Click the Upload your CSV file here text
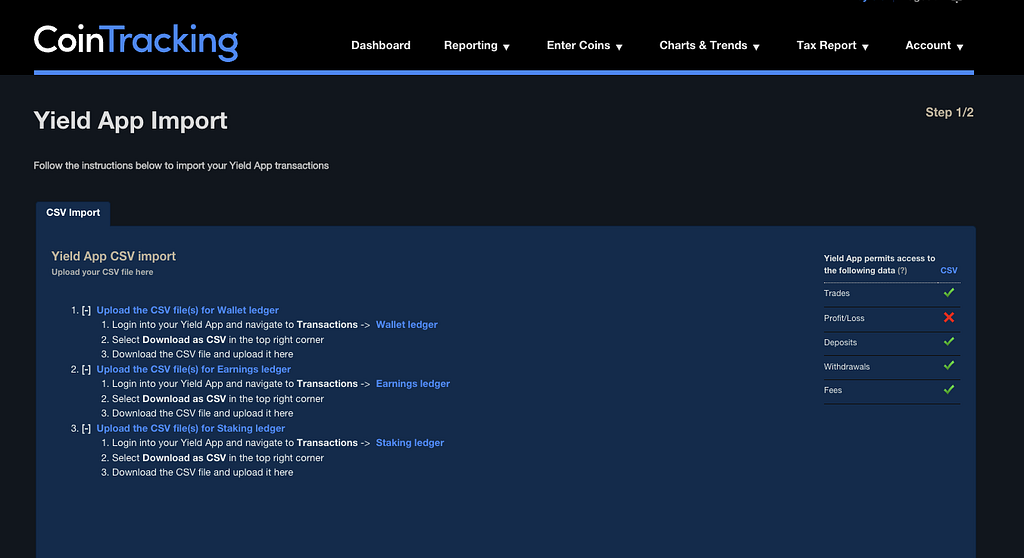Screen dimensions: 1024x558 click(x=103, y=272)
